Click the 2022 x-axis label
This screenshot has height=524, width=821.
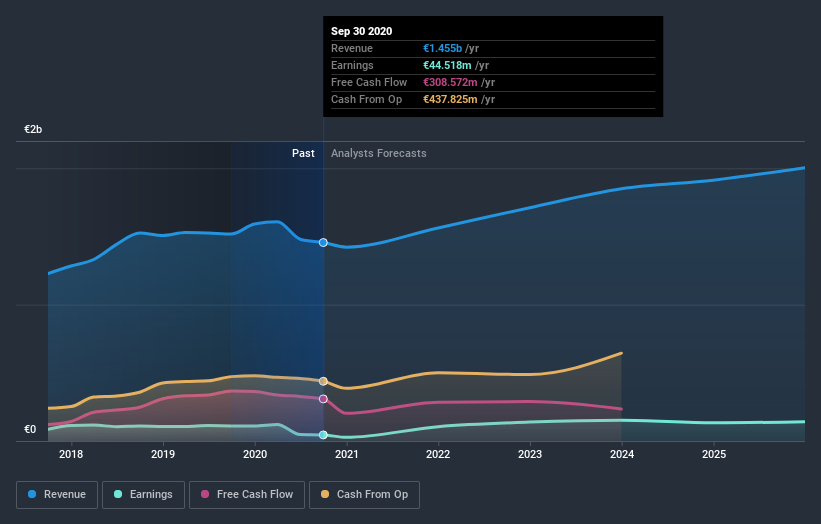(x=438, y=454)
